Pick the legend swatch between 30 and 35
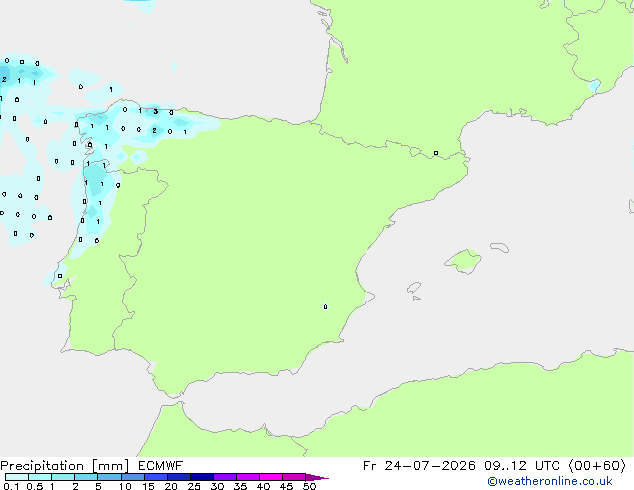The width and height of the screenshot is (634, 490). pos(224,477)
